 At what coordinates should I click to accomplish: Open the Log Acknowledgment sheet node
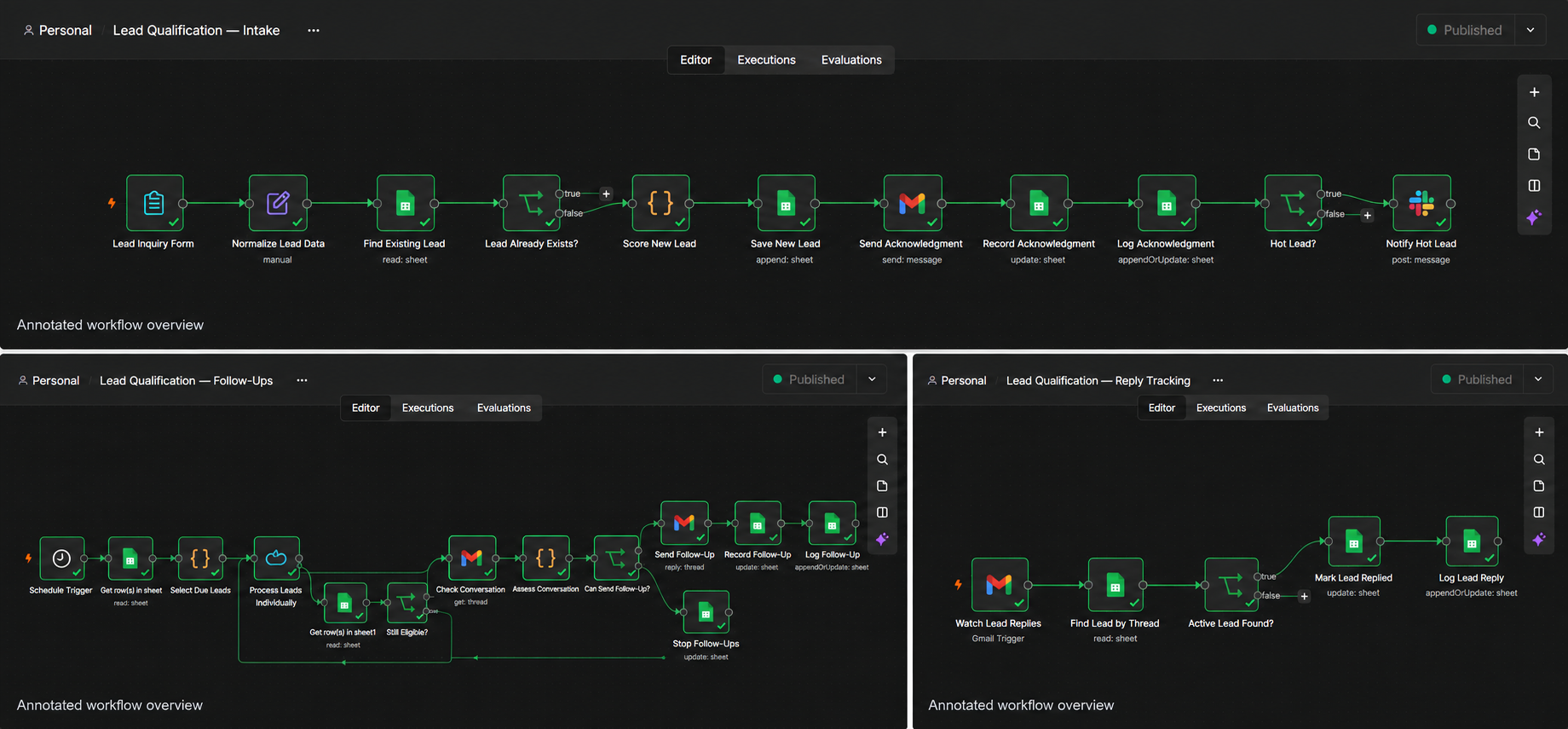pyautogui.click(x=1167, y=203)
